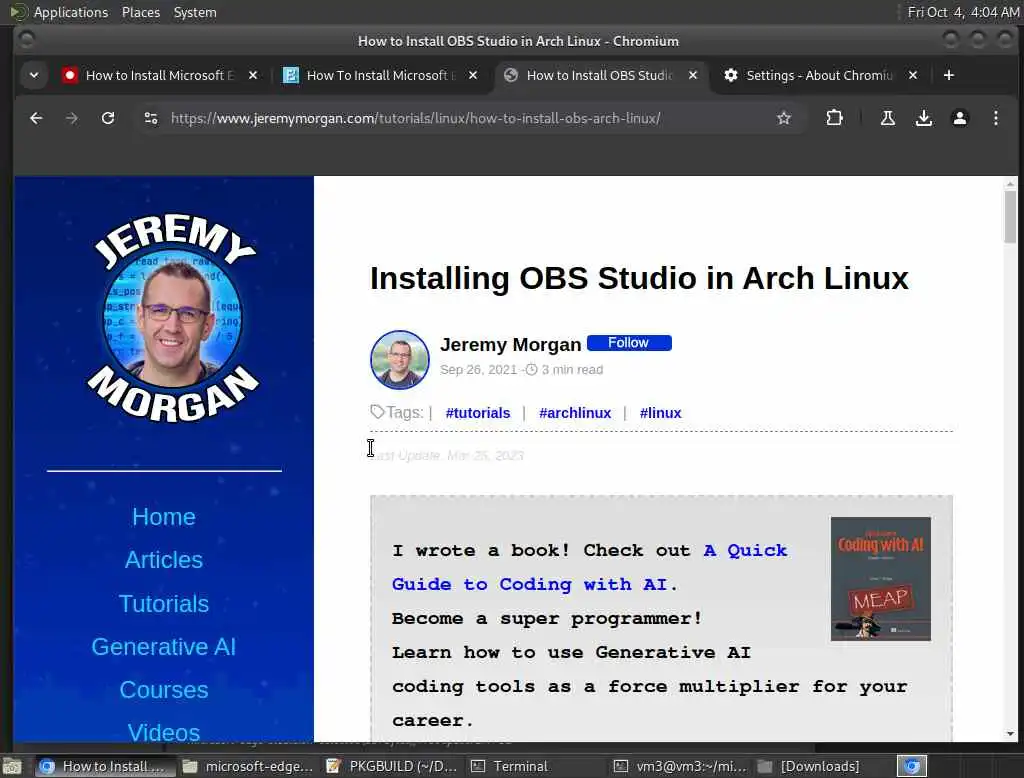Open the Extensions puzzle icon
Viewport: 1024px width, 778px height.
pos(834,118)
